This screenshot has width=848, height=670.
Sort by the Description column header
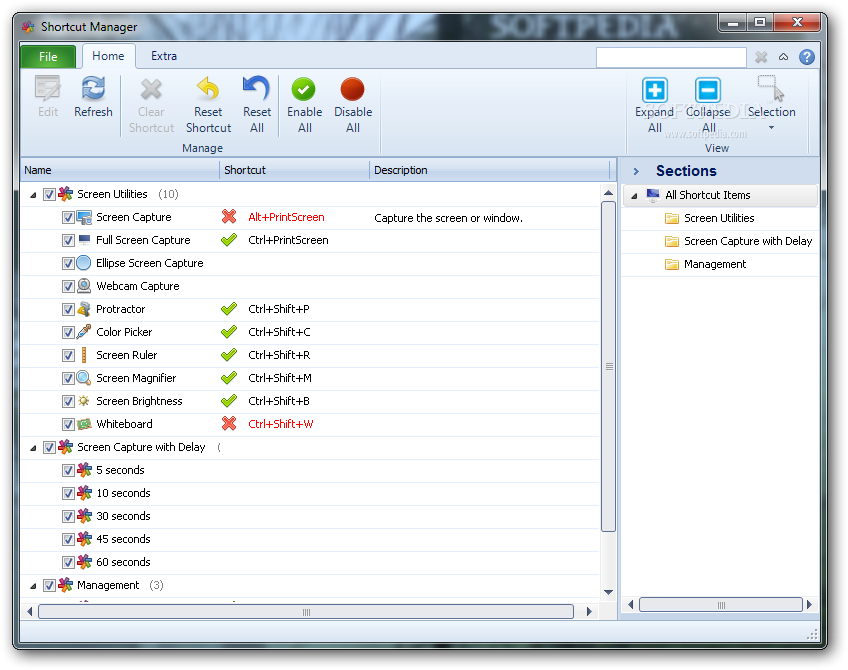(489, 170)
